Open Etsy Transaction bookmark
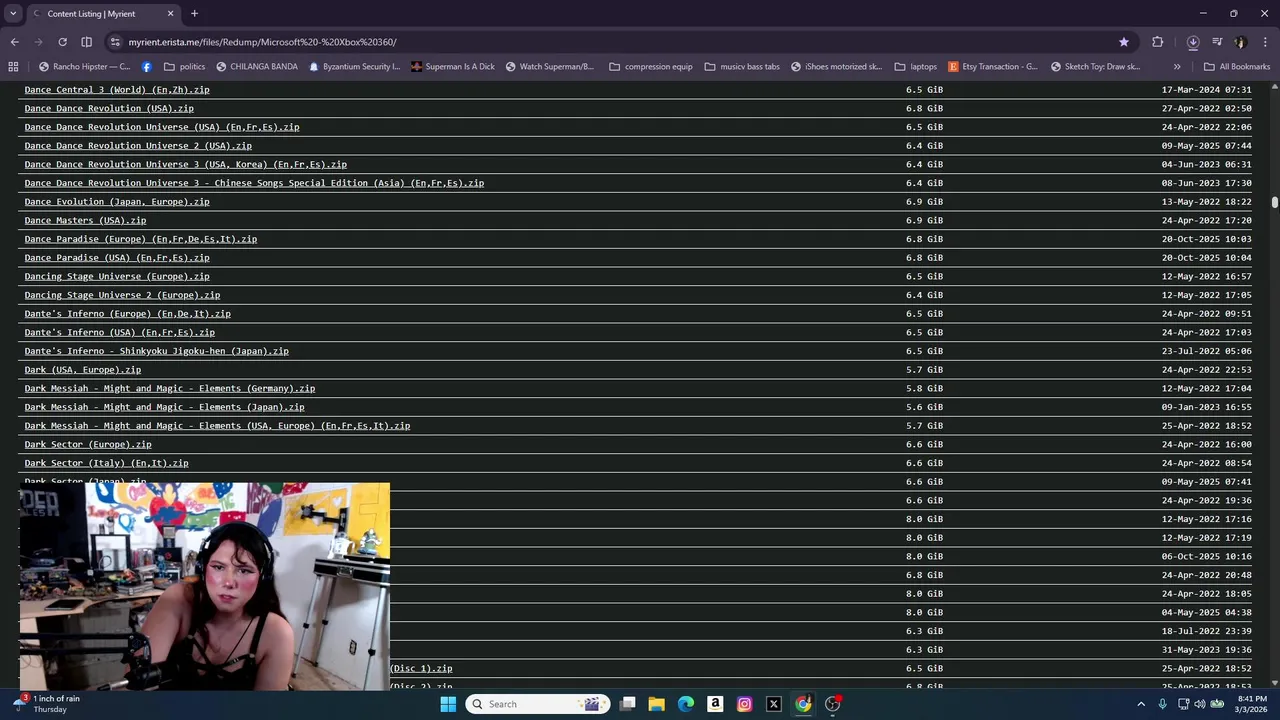Image resolution: width=1280 pixels, height=720 pixels. pyautogui.click(x=993, y=67)
